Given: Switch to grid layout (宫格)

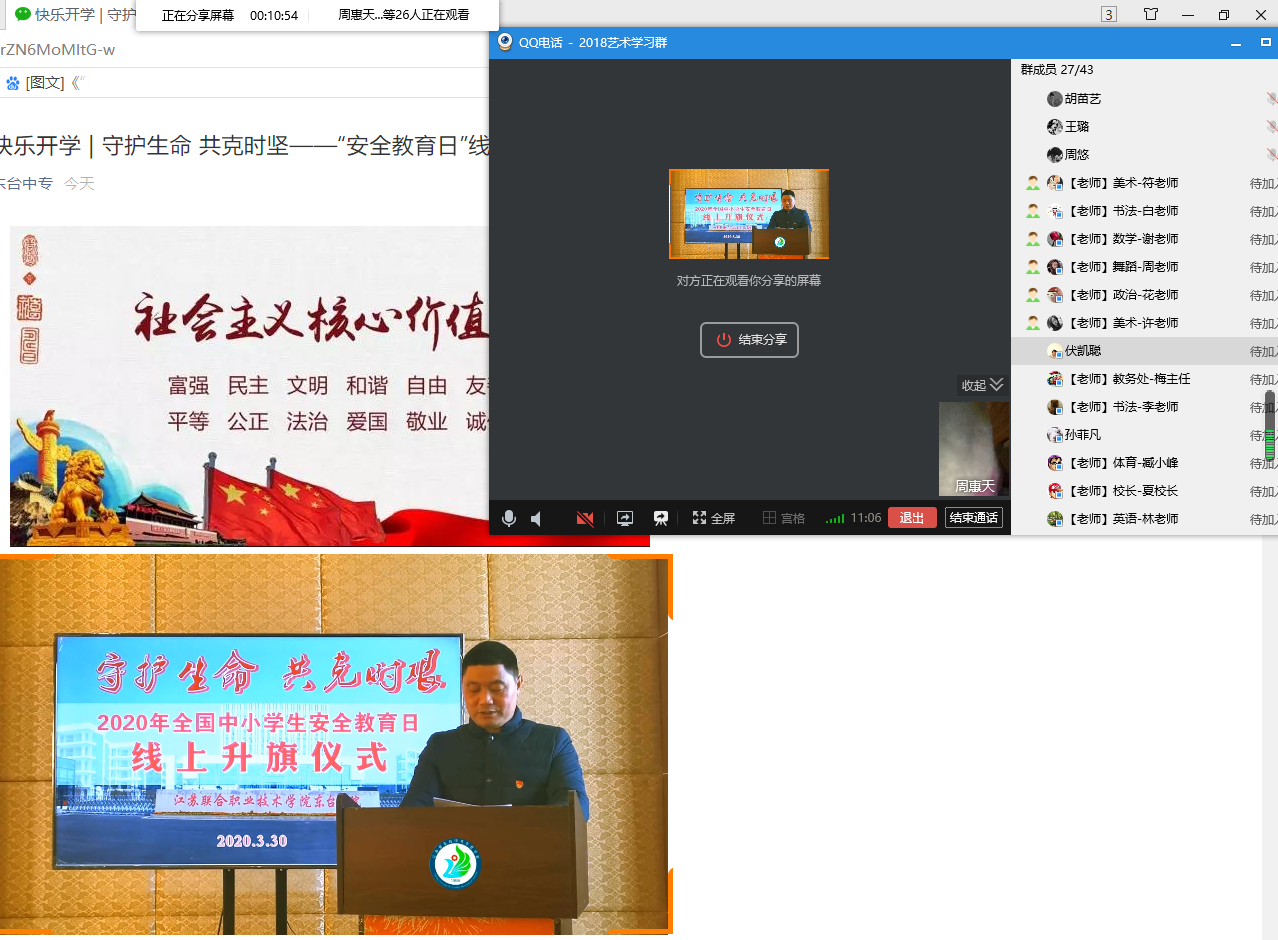Looking at the screenshot, I should [x=784, y=518].
